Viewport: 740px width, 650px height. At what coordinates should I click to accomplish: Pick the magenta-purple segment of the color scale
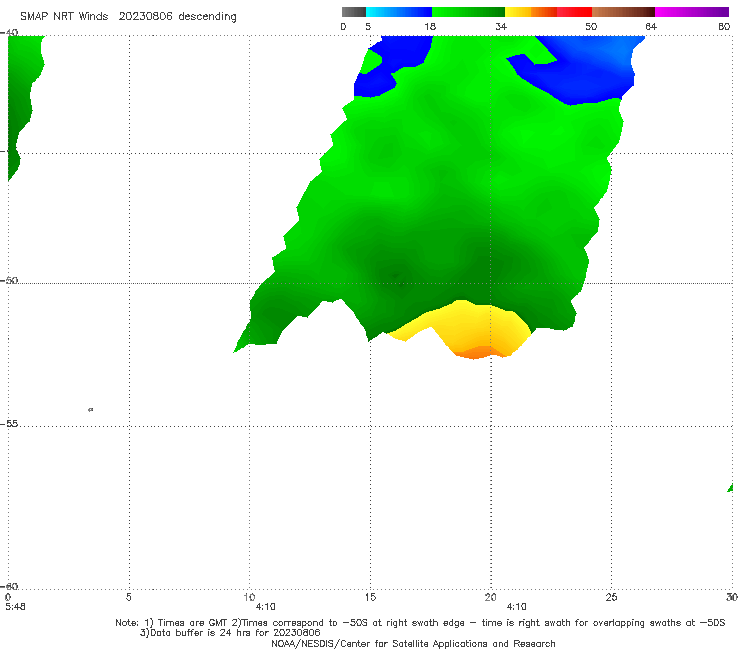[x=692, y=12]
